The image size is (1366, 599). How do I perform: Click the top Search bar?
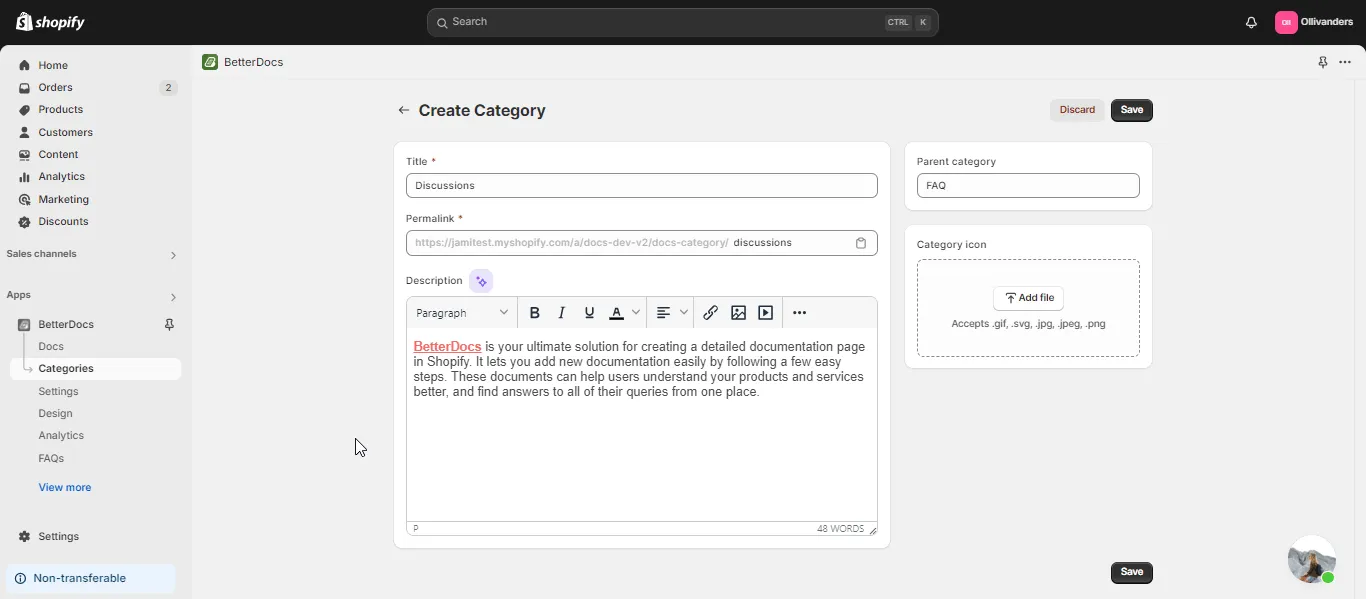(682, 22)
